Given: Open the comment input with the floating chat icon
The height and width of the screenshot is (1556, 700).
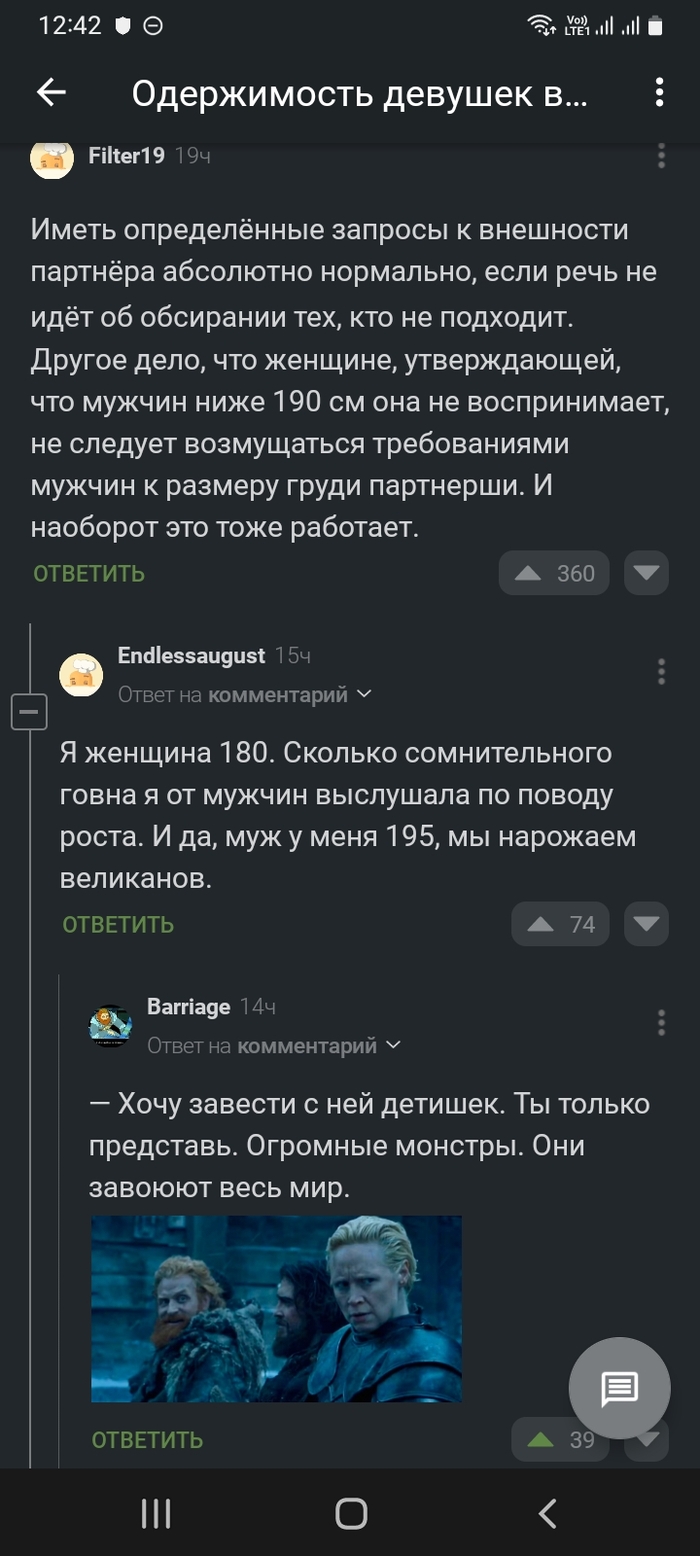Looking at the screenshot, I should point(619,1388).
